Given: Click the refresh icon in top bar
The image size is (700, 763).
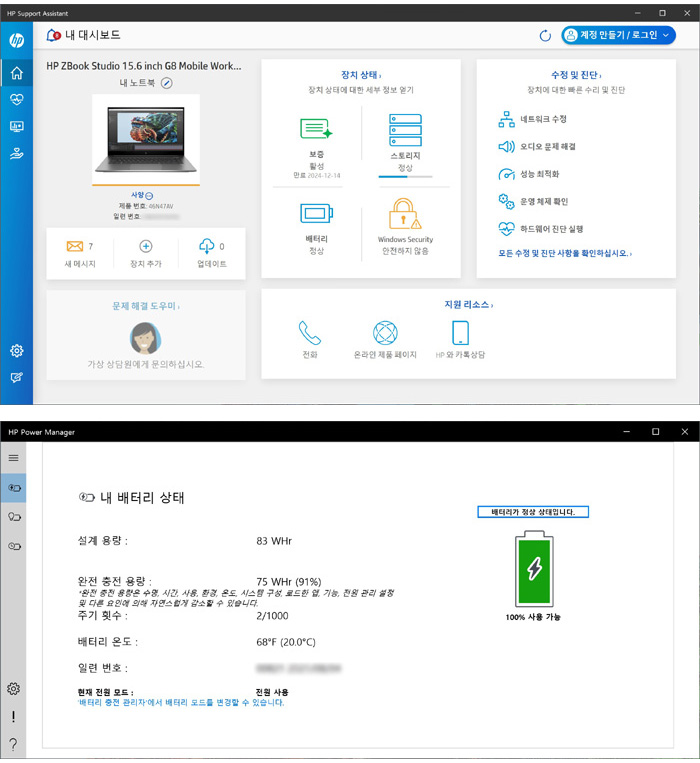Looking at the screenshot, I should (545, 36).
